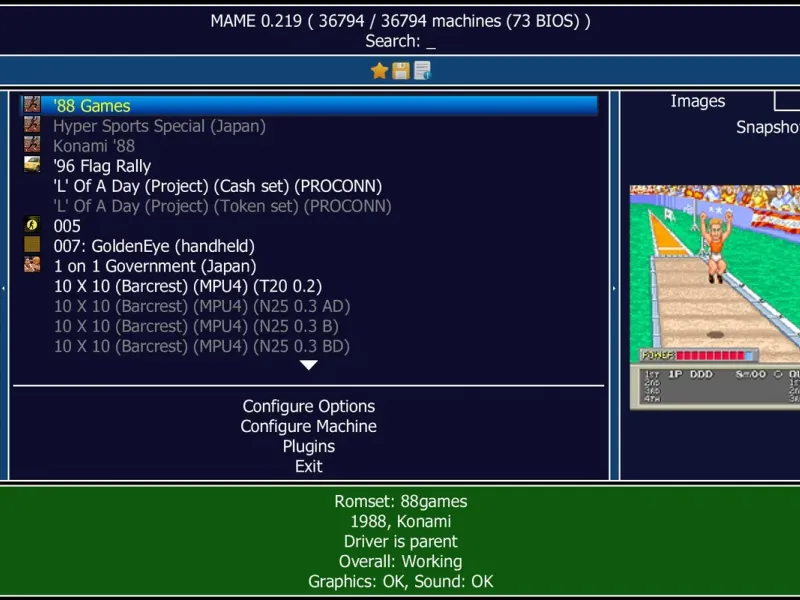The image size is (800, 600).
Task: Open the Plugins menu
Action: (x=309, y=446)
